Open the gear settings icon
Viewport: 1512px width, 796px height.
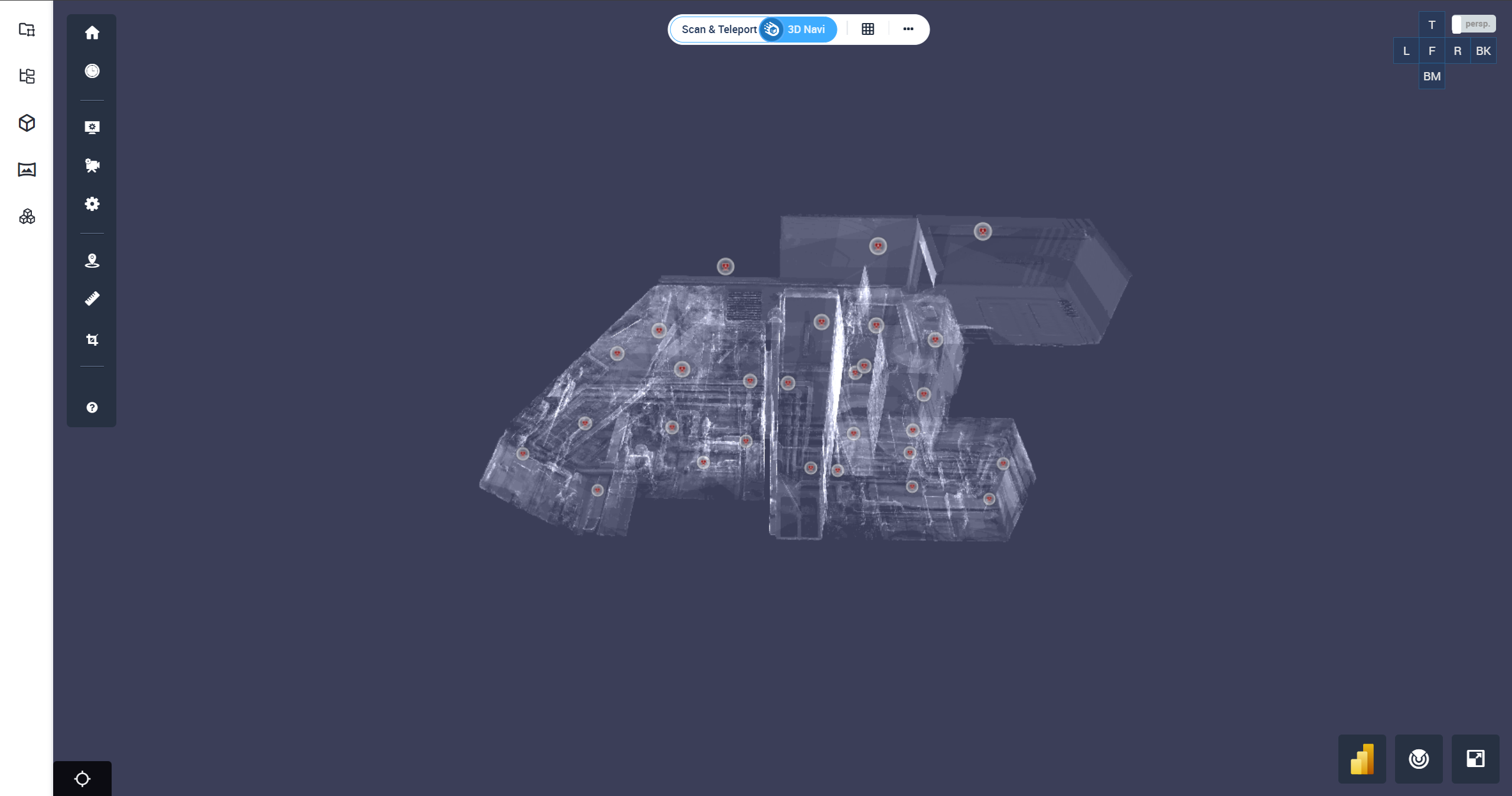(92, 204)
